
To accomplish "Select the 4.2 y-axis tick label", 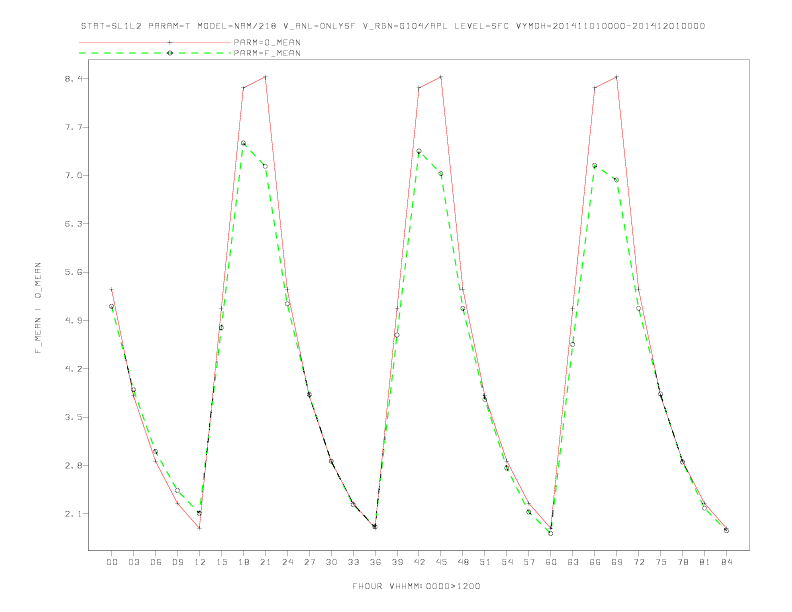I will pyautogui.click(x=72, y=369).
